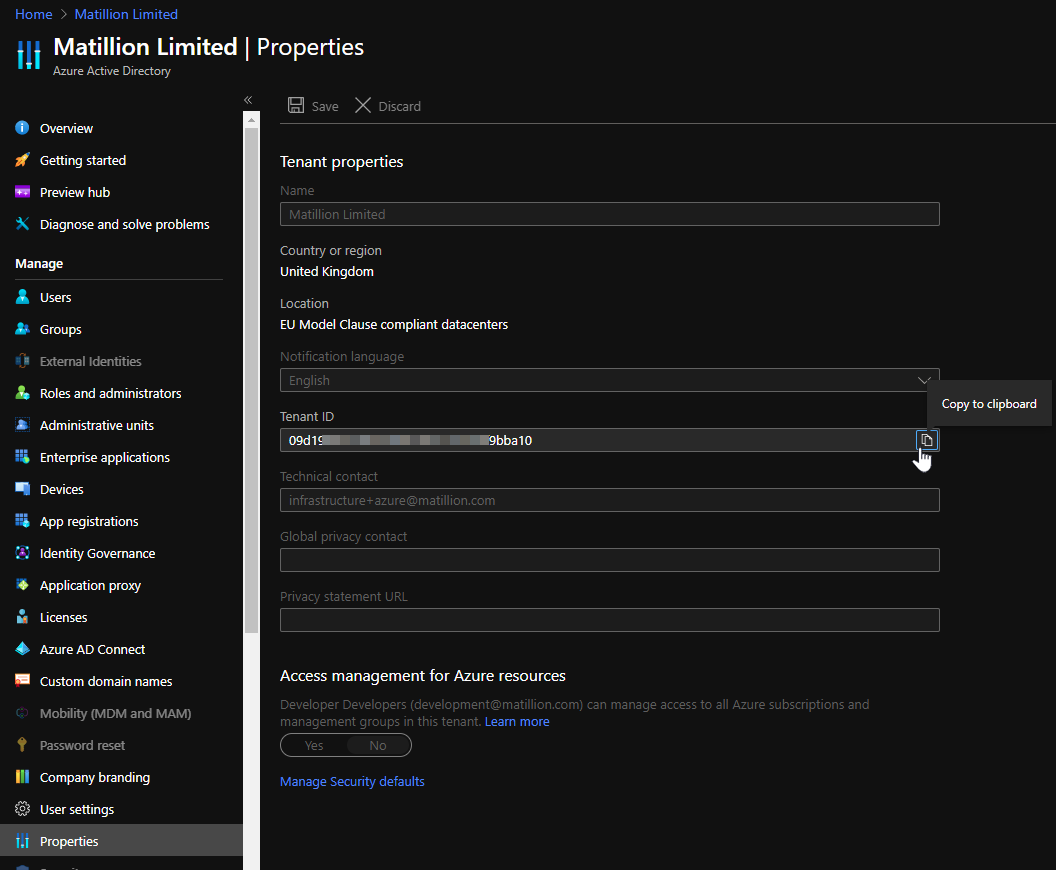Click the Groups people icon
Image resolution: width=1056 pixels, height=870 pixels.
[22, 329]
